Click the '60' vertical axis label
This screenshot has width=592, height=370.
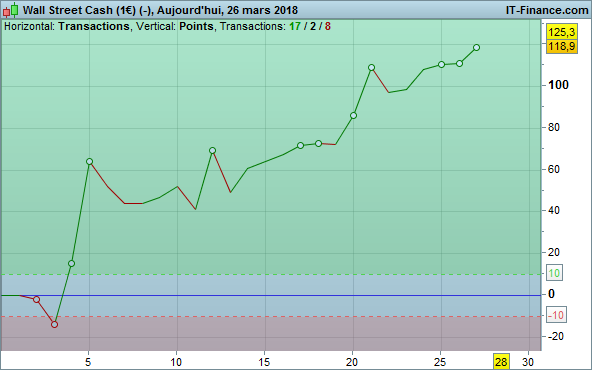click(x=554, y=169)
